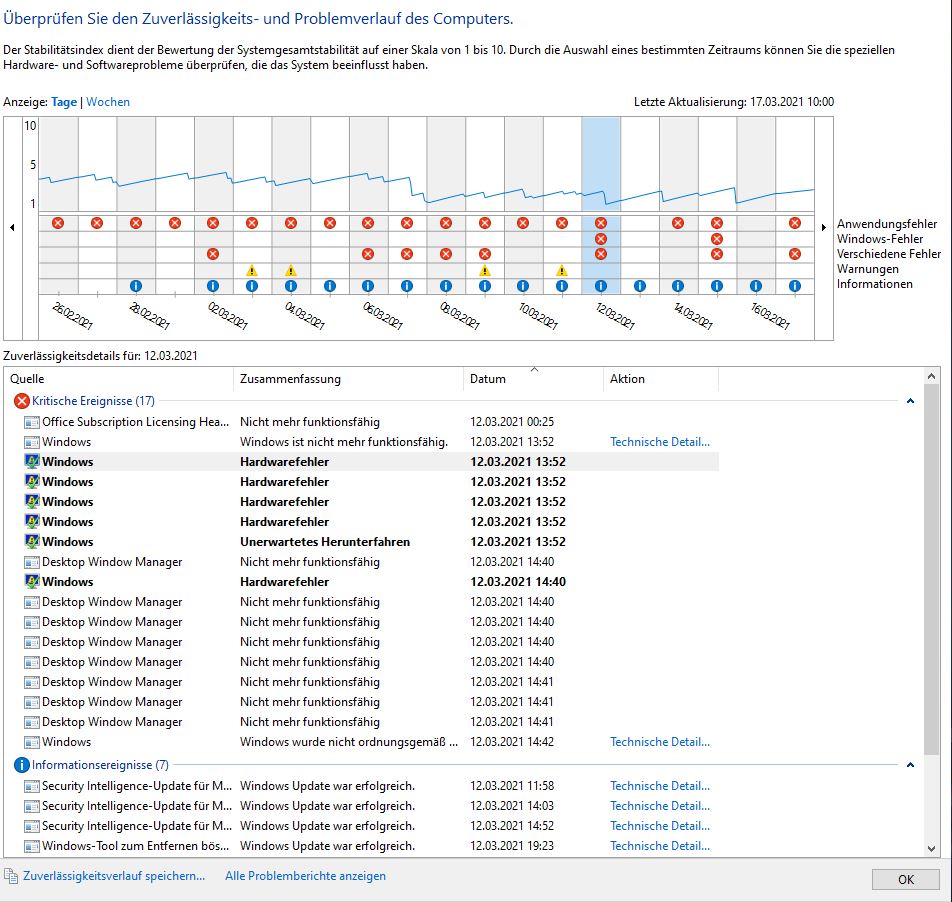Open Technische Details for 19:23 Windows-Tool update
The height and width of the screenshot is (902, 952).
tap(660, 846)
